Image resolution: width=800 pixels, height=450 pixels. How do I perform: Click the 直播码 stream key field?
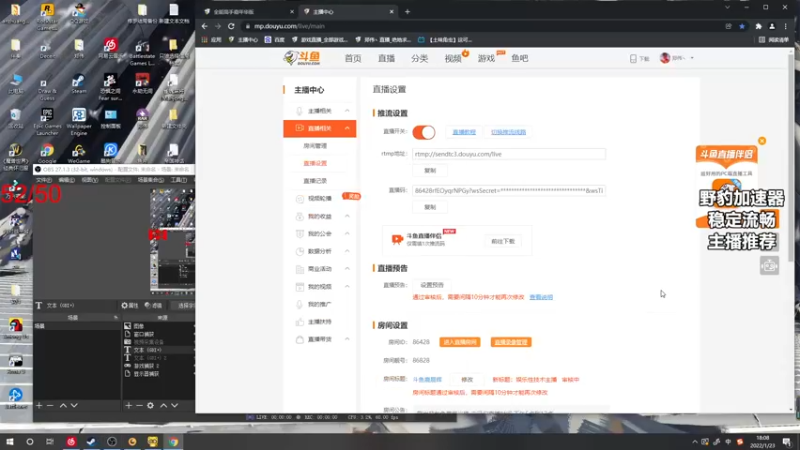coord(509,191)
